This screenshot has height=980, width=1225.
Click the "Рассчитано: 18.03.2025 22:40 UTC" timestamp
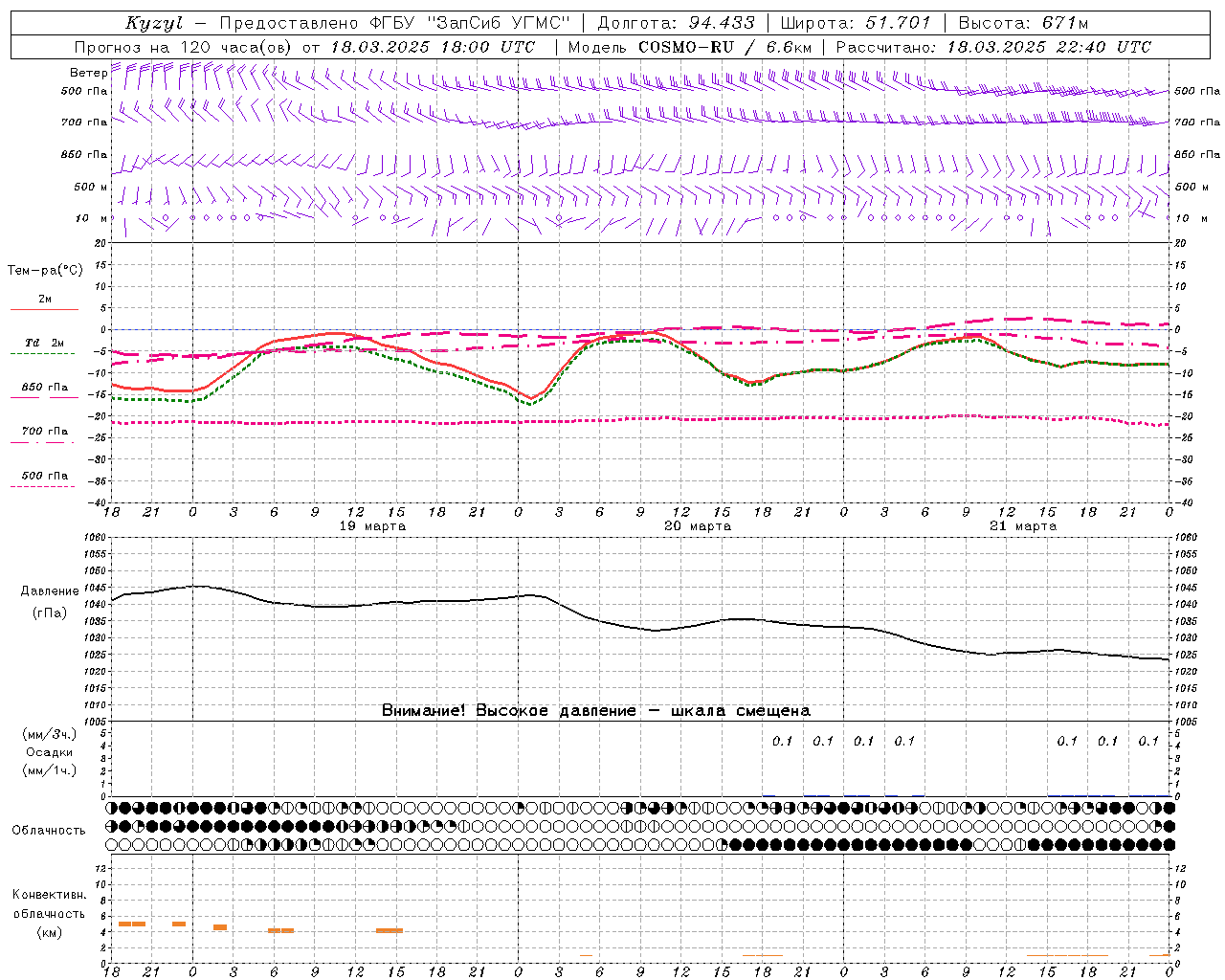coord(993,47)
